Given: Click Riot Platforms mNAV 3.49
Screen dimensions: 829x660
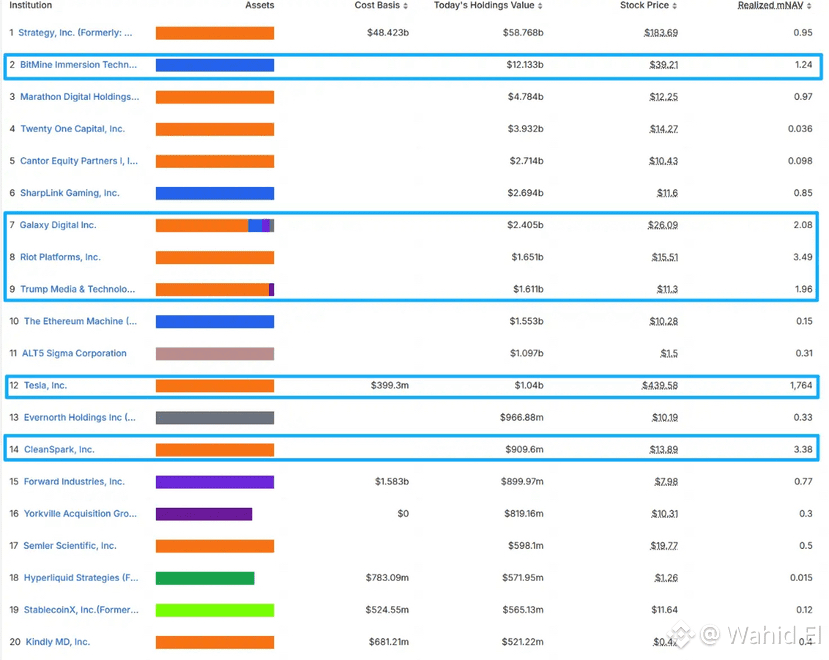Looking at the screenshot, I should 803,257.
